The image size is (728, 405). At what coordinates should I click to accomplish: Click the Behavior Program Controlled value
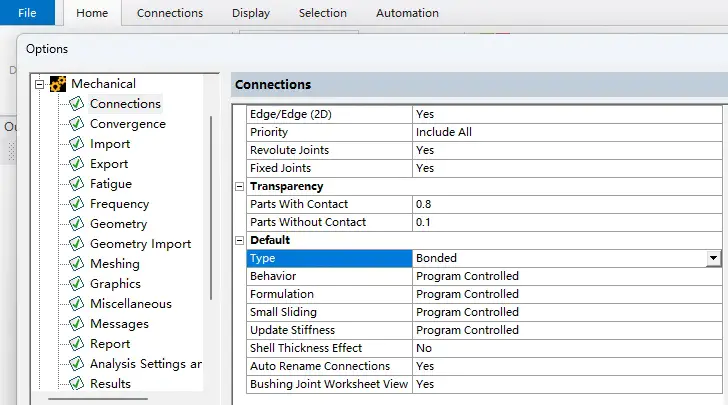[x=567, y=276]
